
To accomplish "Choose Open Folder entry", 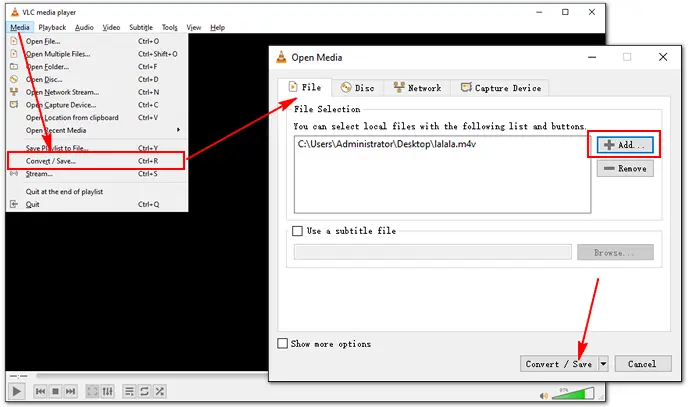I will click(x=97, y=67).
